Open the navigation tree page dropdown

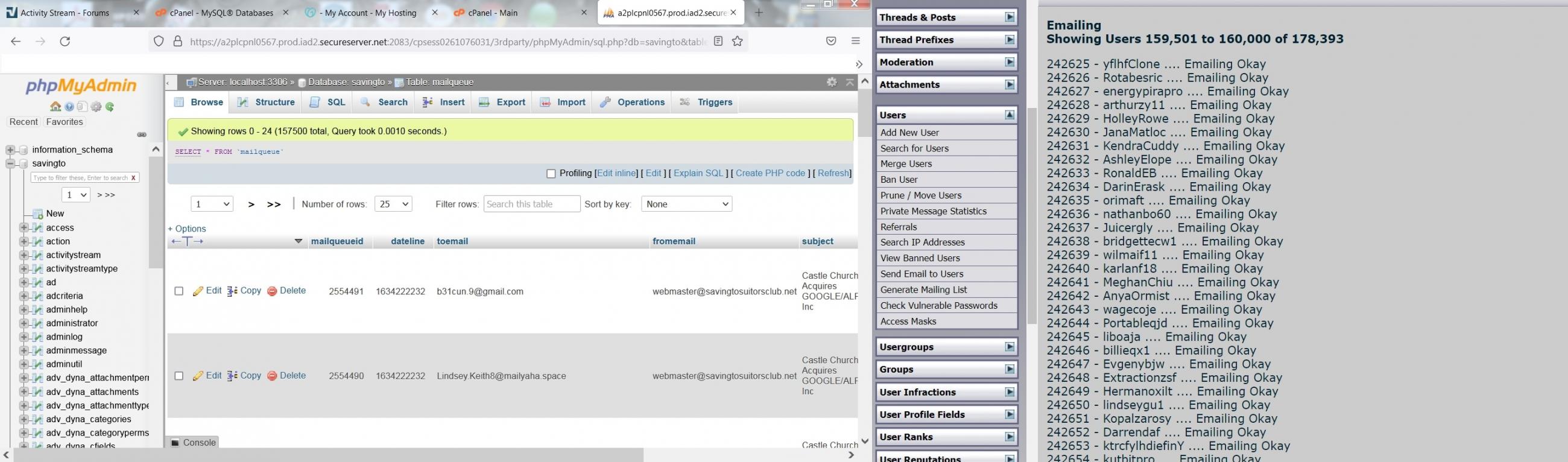click(76, 195)
